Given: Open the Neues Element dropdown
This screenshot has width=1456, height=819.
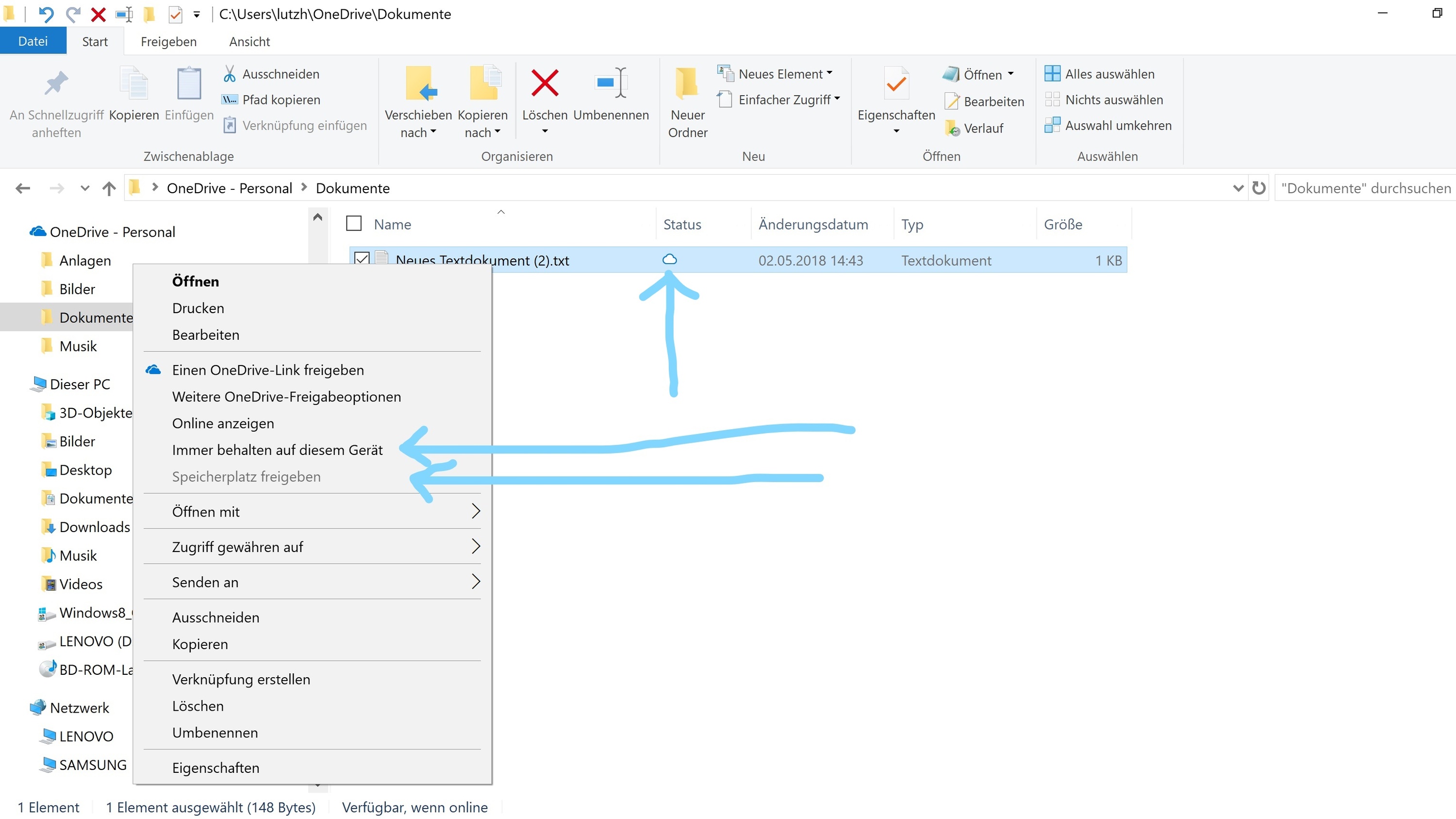Looking at the screenshot, I should (829, 73).
